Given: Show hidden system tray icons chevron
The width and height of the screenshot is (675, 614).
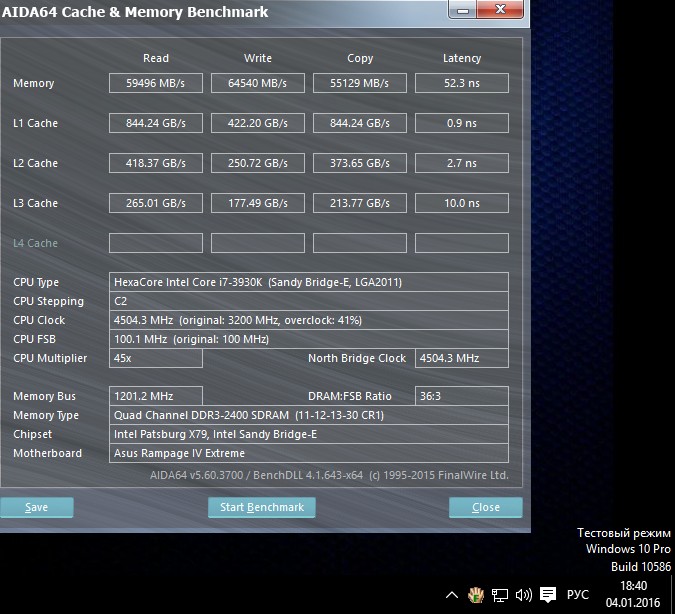Looking at the screenshot, I should click(x=452, y=595).
